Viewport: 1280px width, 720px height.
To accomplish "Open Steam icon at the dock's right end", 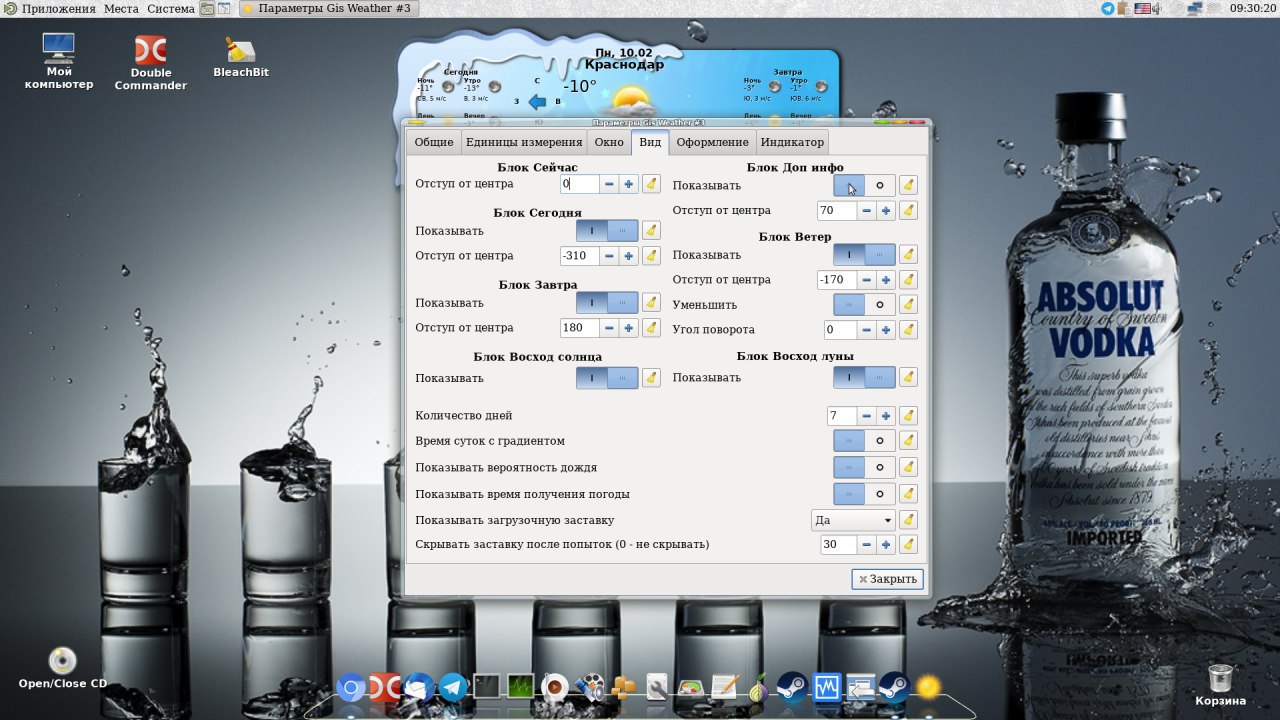I will [893, 686].
